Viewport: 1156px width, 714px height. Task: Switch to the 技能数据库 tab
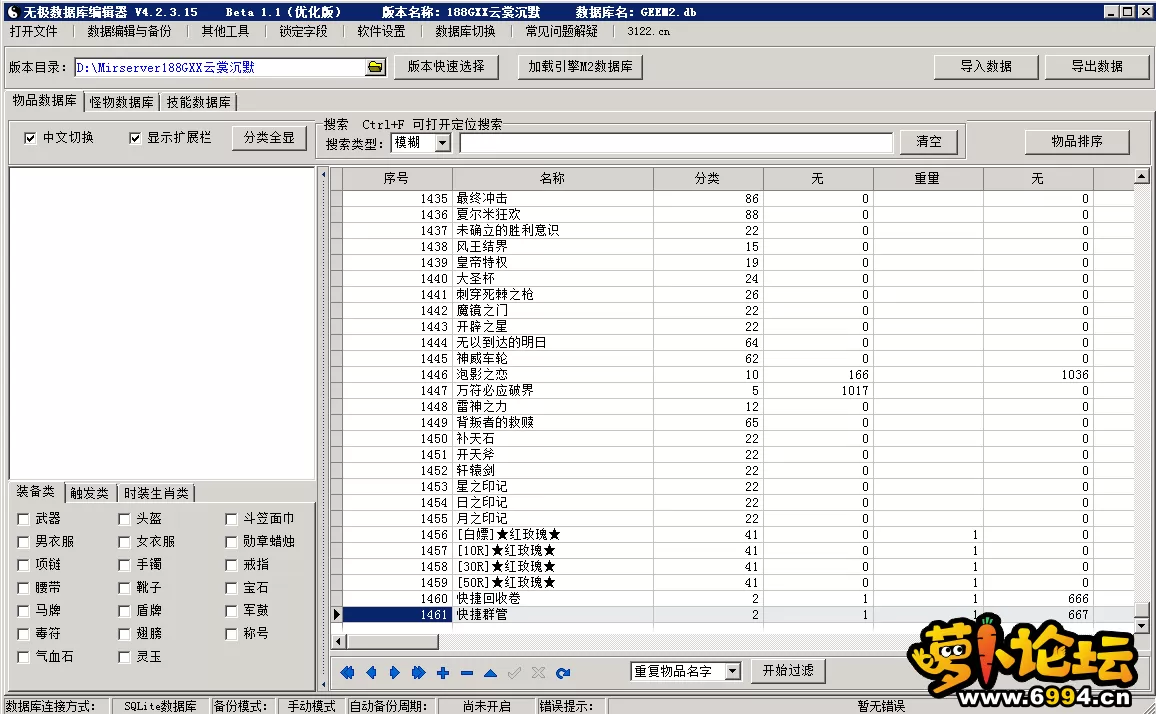198,102
